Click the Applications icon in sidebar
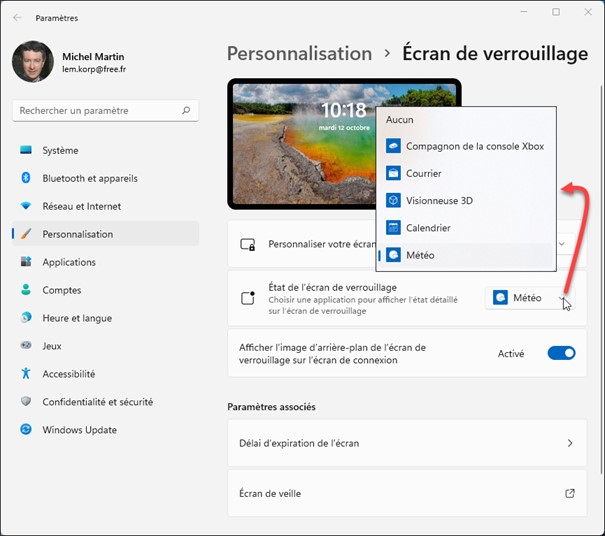The height and width of the screenshot is (536, 605). click(x=26, y=262)
